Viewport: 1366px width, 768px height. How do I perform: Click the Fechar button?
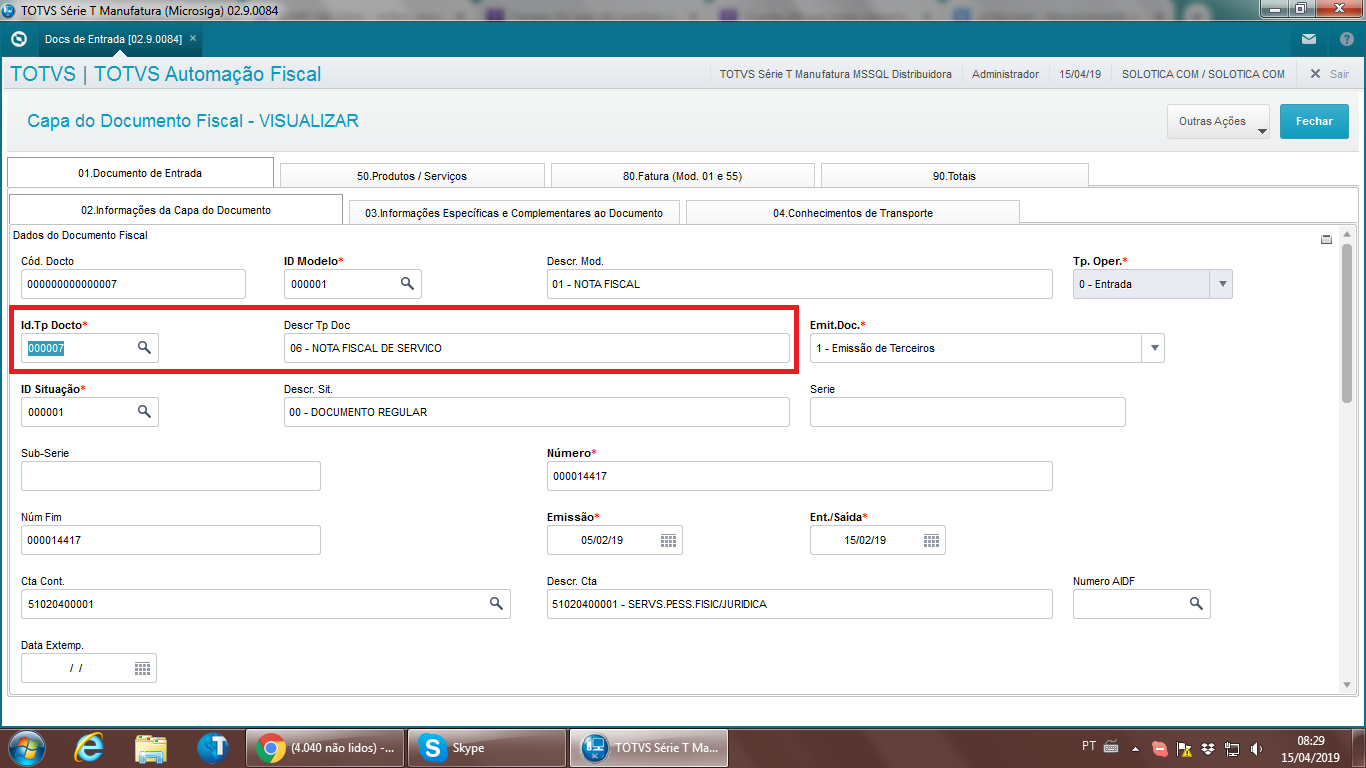click(x=1314, y=122)
